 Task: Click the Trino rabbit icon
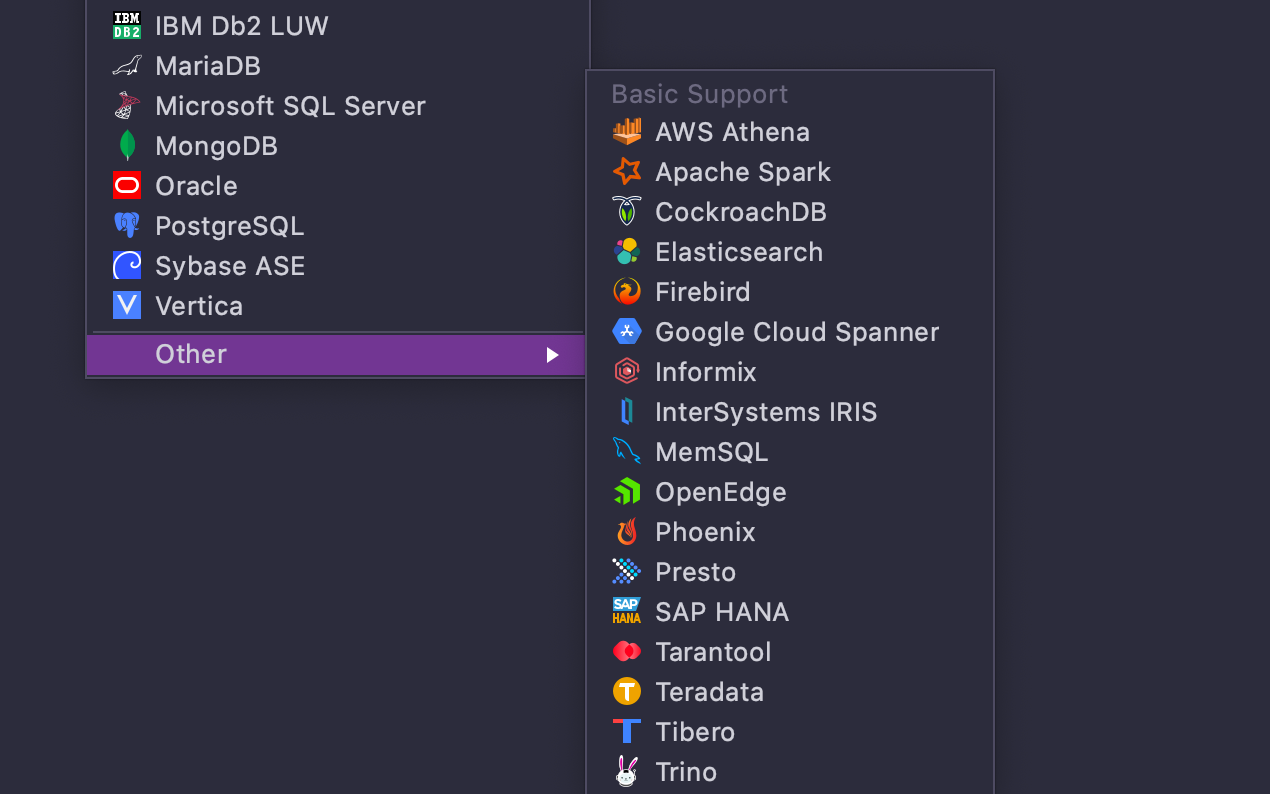click(x=627, y=771)
